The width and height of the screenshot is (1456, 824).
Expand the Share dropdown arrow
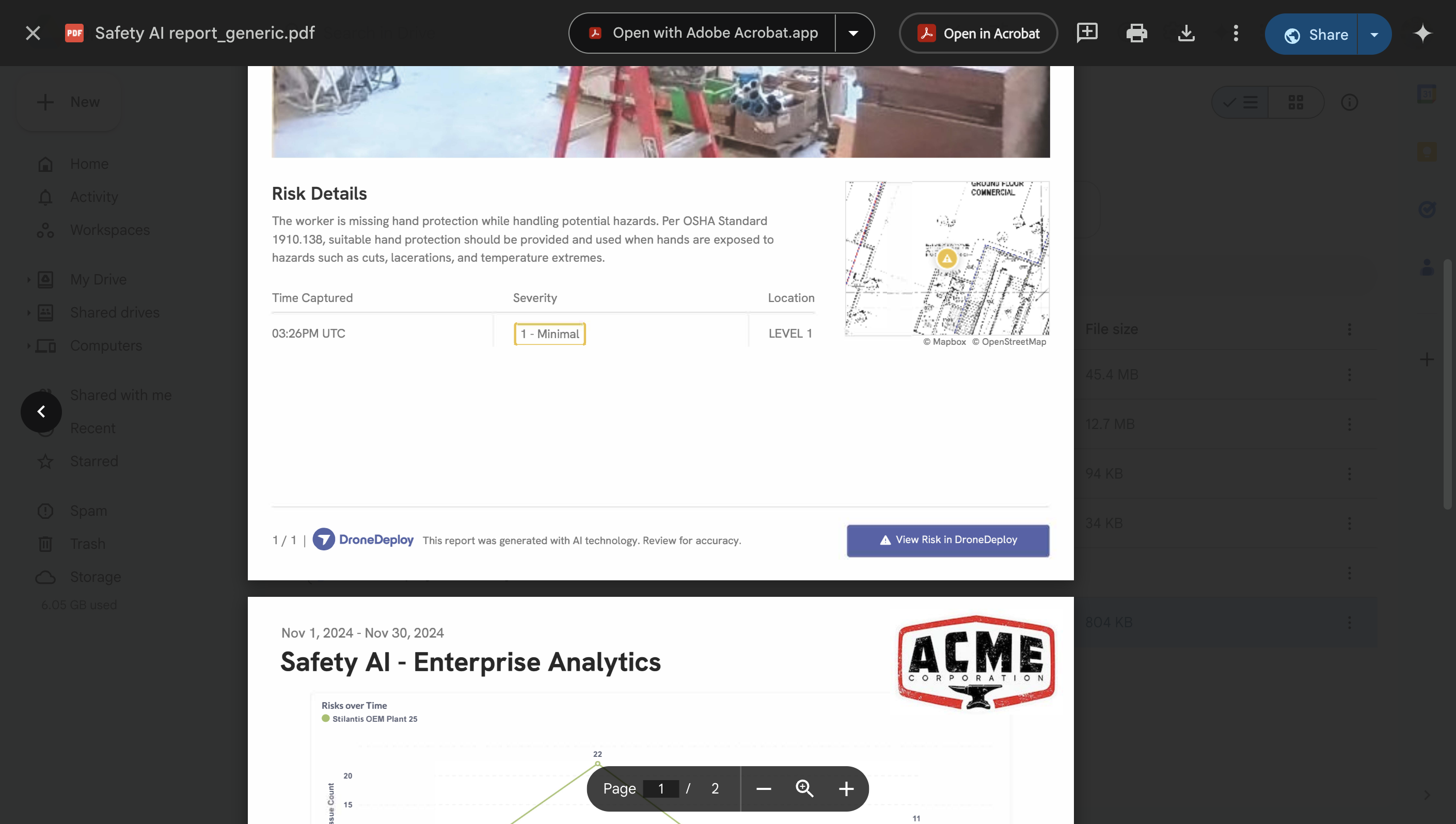click(x=1374, y=35)
